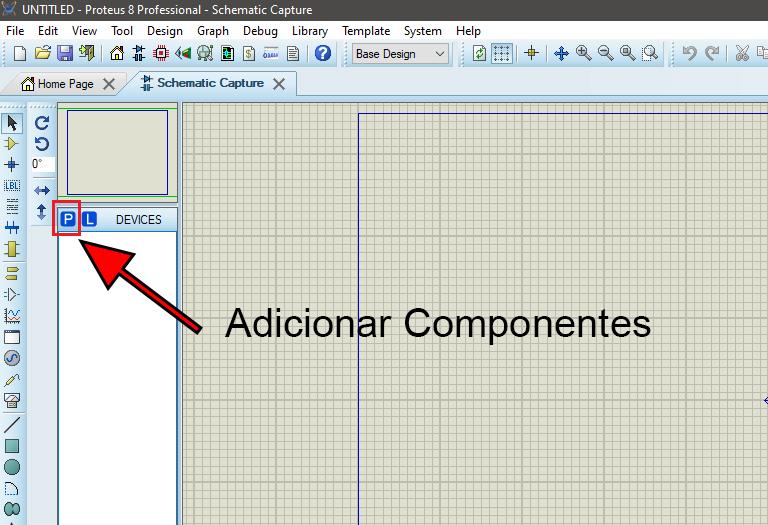This screenshot has height=525, width=768.
Task: Click Rotate Clockwise icon
Action: [x=42, y=123]
